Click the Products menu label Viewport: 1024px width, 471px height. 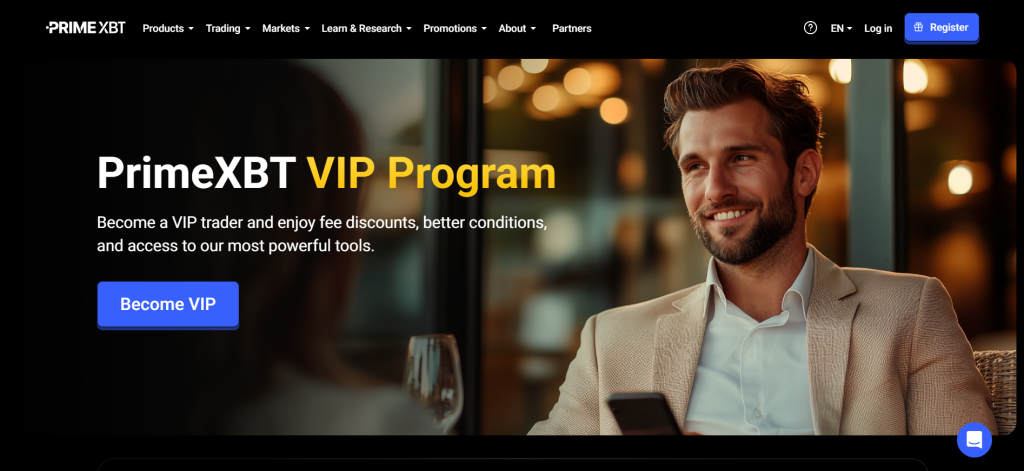point(163,29)
